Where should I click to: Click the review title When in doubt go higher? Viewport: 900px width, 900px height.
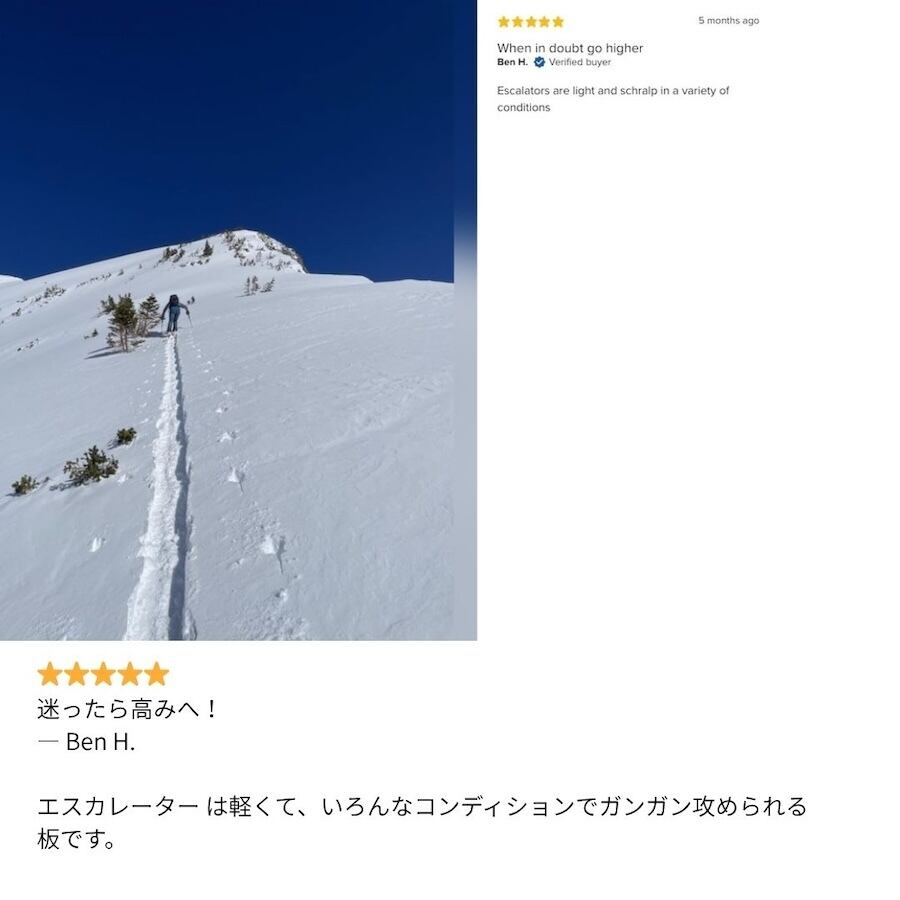[570, 48]
